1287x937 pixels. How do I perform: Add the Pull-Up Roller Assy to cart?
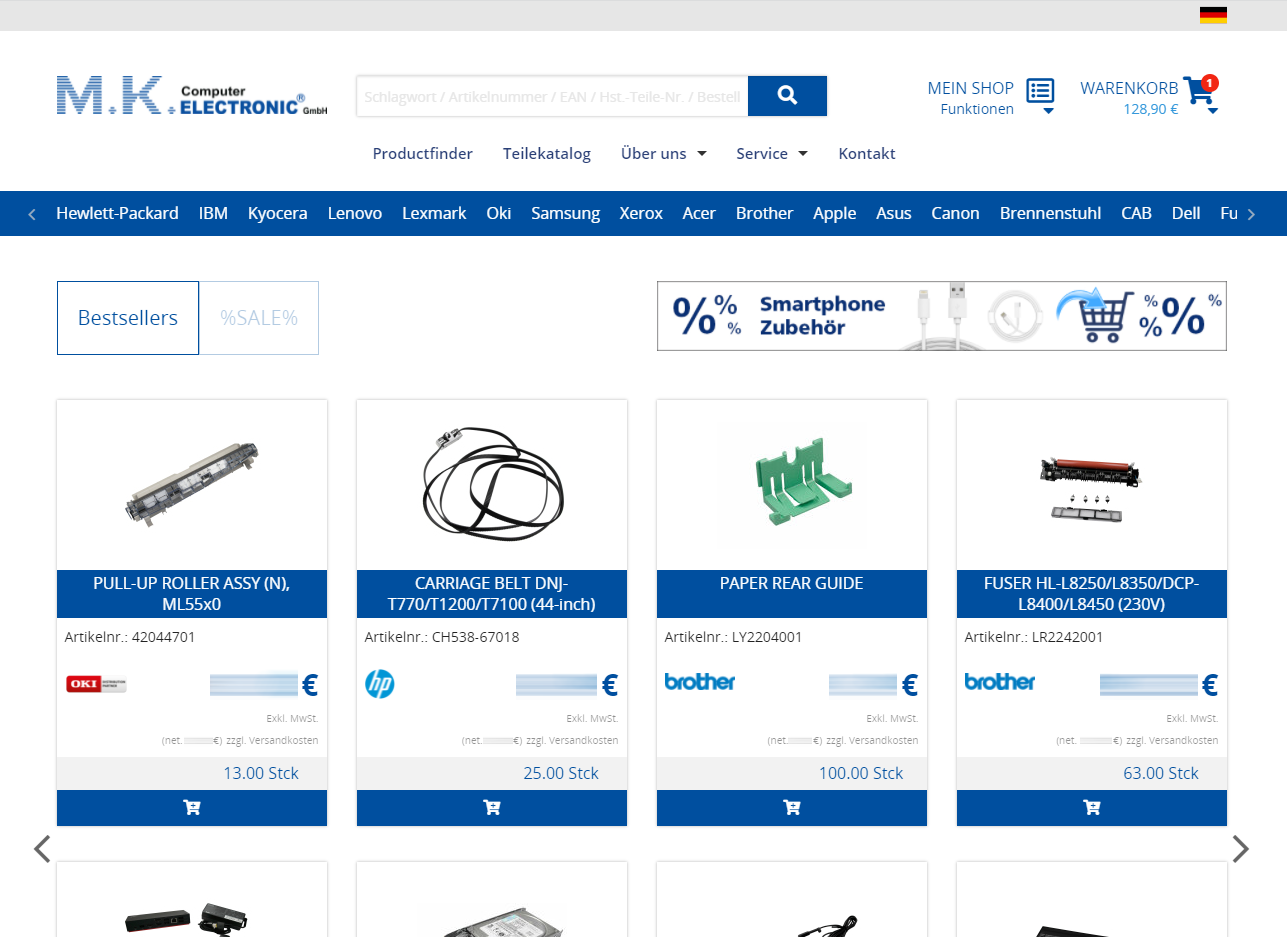coord(191,808)
